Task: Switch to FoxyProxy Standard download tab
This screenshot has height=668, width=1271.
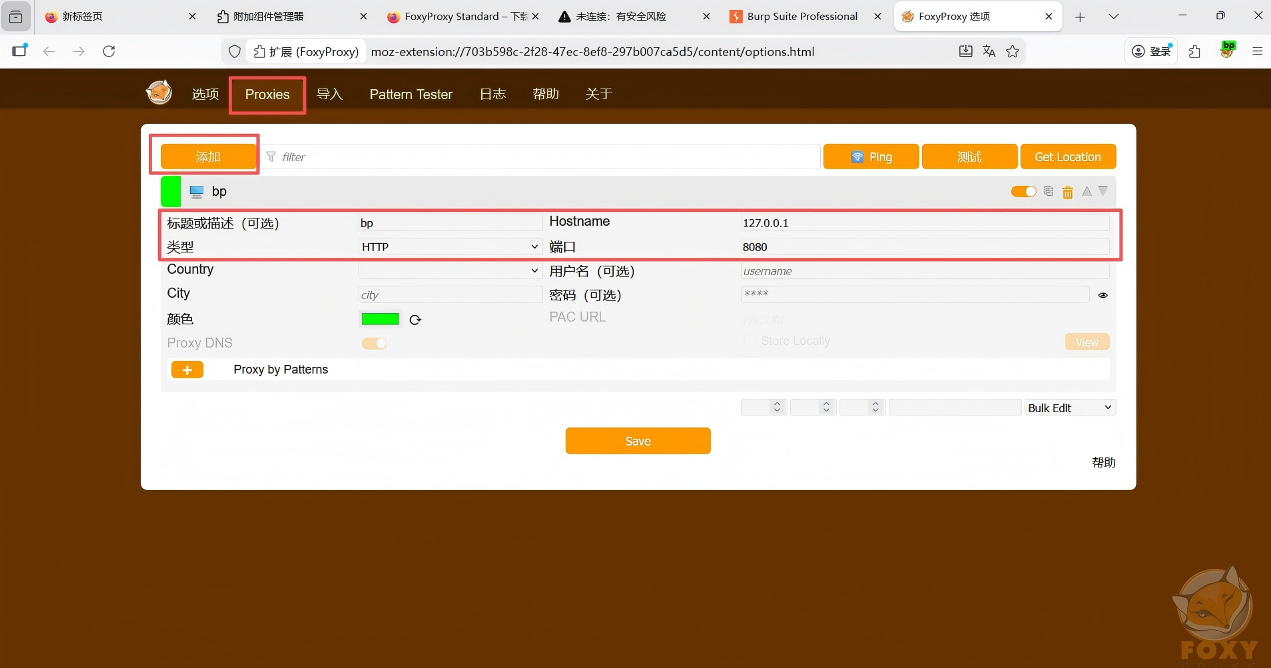Action: click(x=463, y=17)
